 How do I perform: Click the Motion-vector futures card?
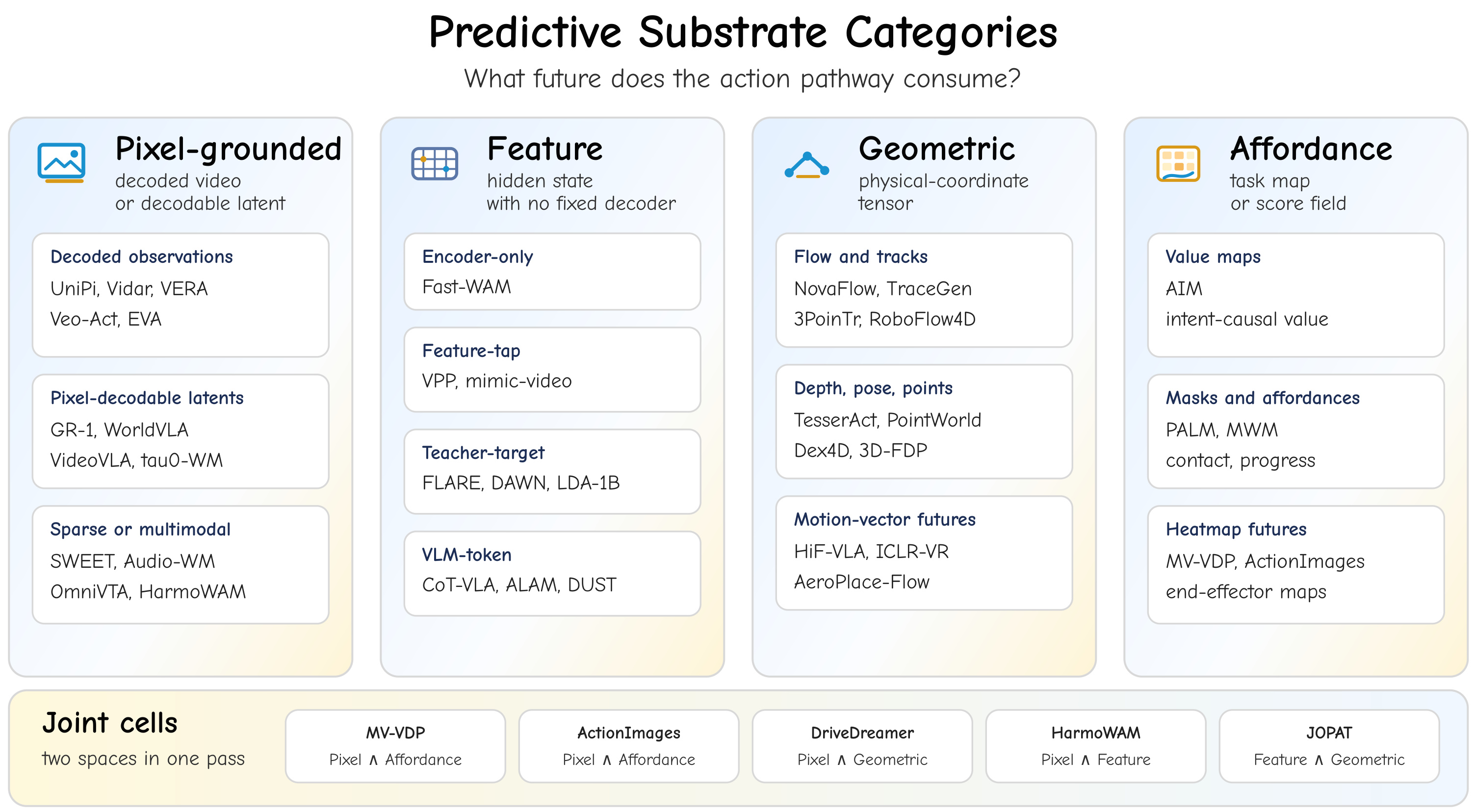(924, 553)
